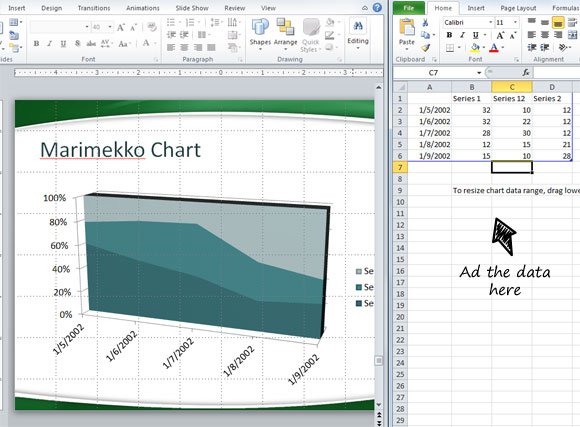Image resolution: width=580 pixels, height=427 pixels.
Task: Open the File tab in Excel
Action: pos(409,8)
